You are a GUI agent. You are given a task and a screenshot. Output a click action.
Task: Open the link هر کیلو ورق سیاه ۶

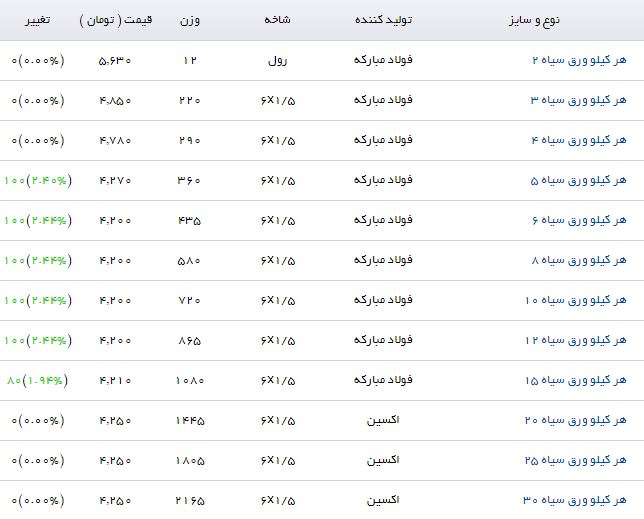(579, 220)
